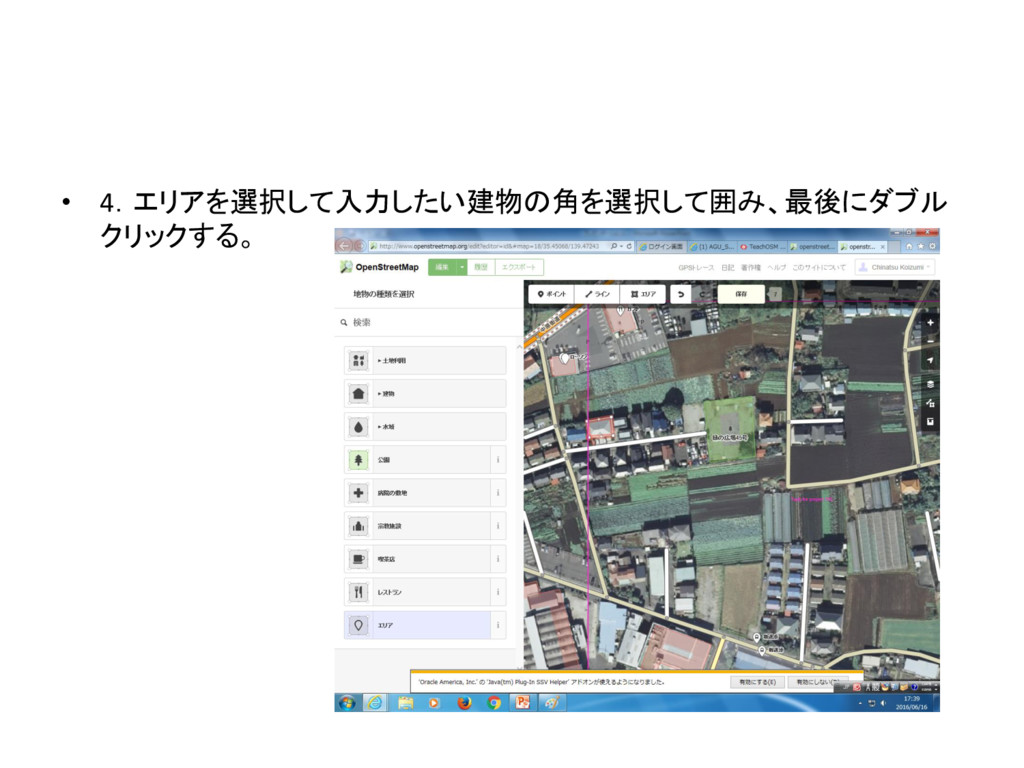Open info for the 病院の敷地 preset
1024x768 pixels.
[498, 492]
